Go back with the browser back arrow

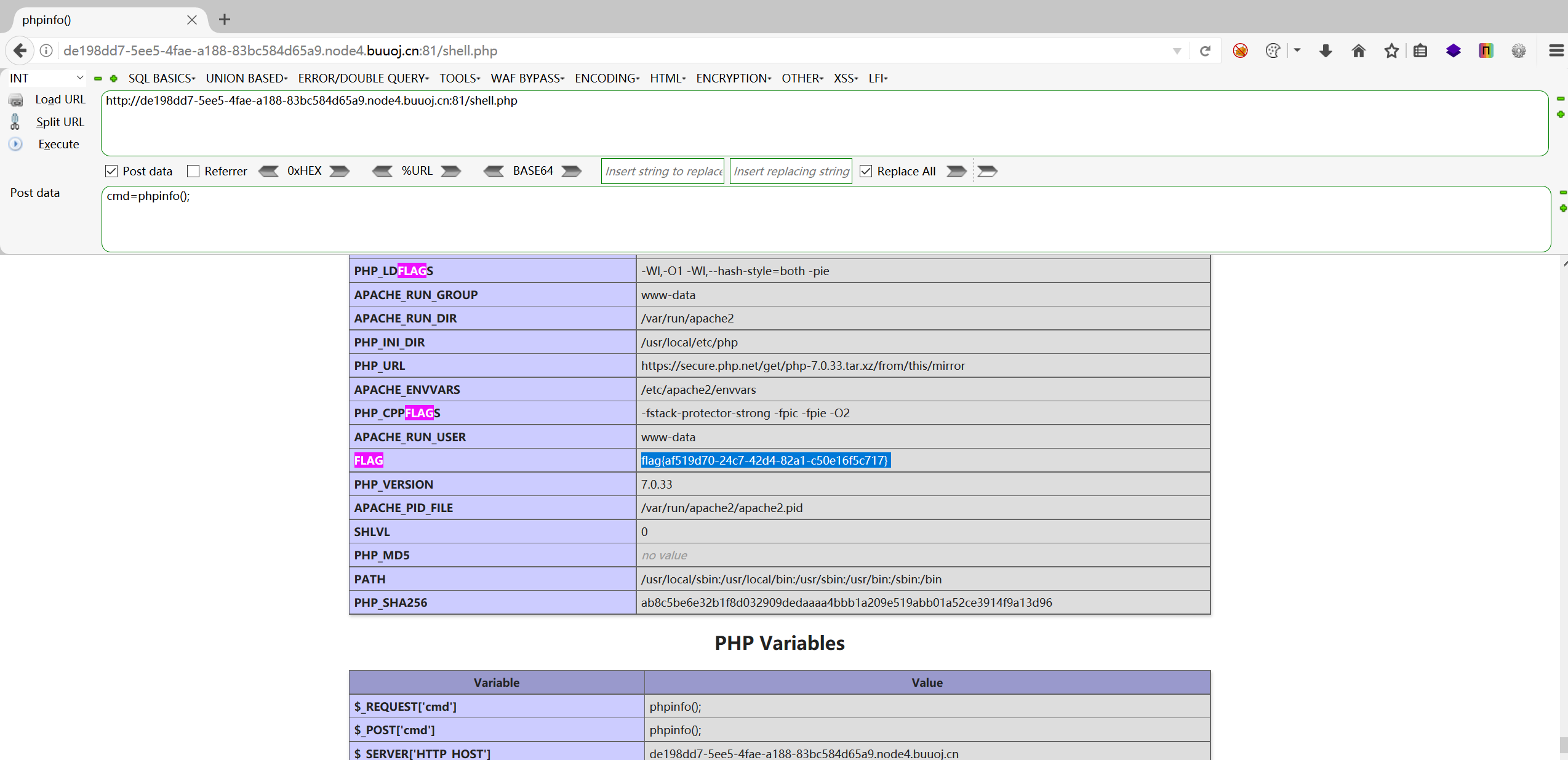[20, 50]
